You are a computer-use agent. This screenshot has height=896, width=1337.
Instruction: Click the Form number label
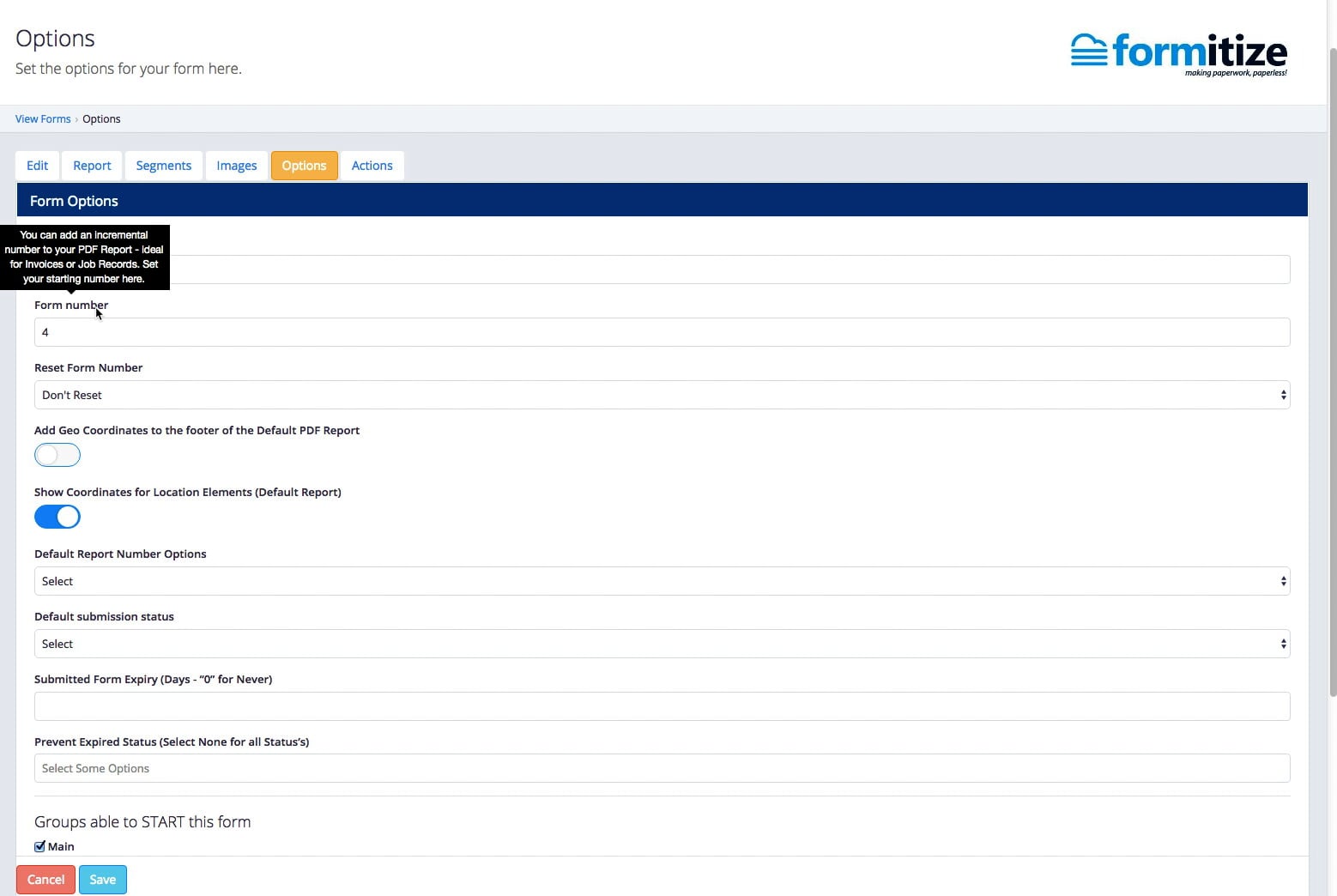pyautogui.click(x=71, y=305)
